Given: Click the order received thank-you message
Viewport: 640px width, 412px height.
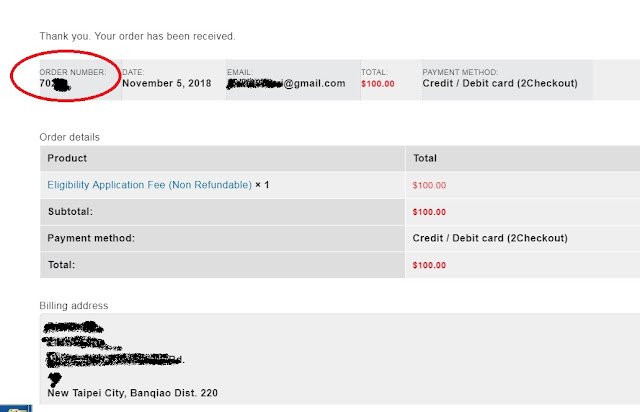Looking at the screenshot, I should point(137,36).
